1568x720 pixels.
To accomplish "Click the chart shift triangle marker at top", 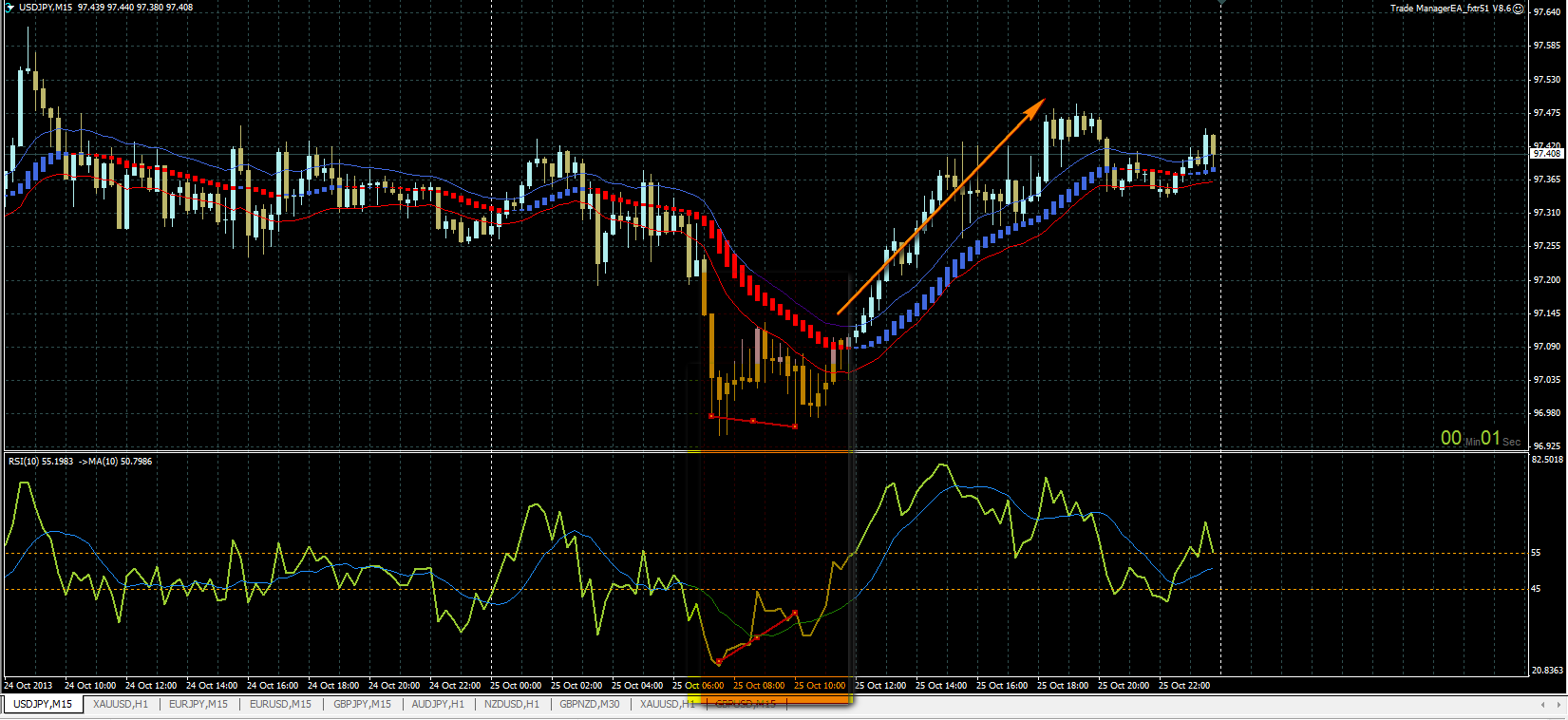I will tap(1221, 3).
